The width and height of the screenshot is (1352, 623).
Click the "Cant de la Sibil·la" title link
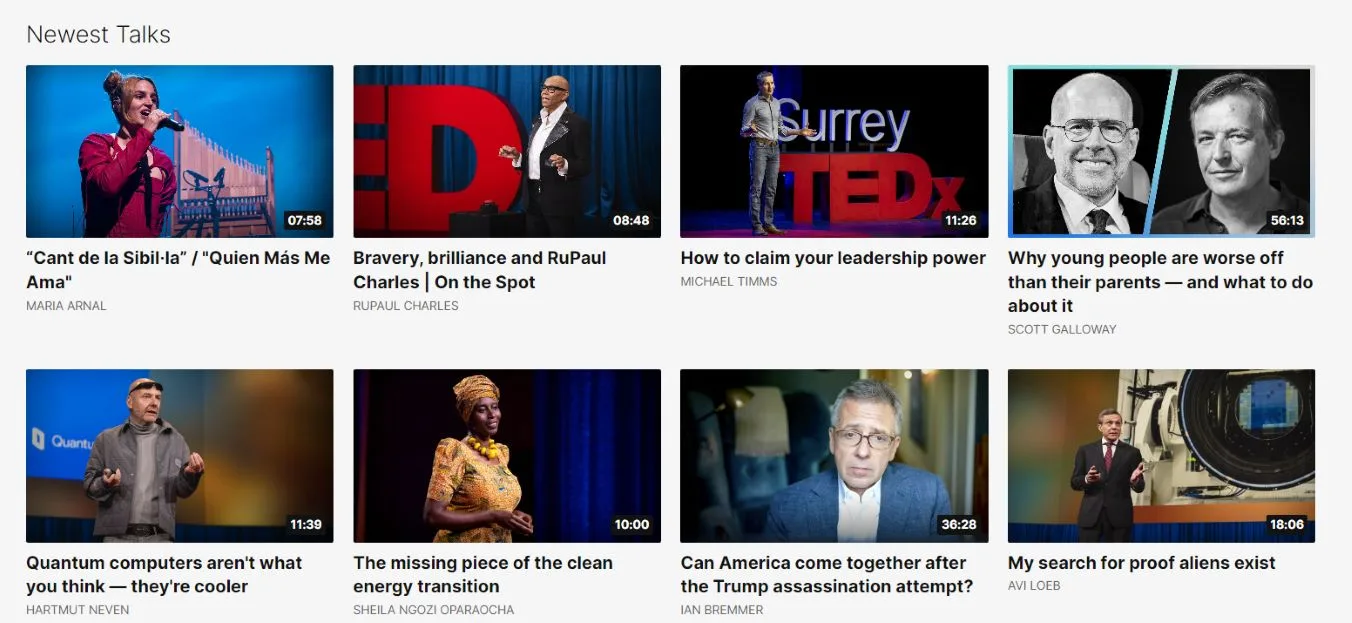click(x=178, y=270)
